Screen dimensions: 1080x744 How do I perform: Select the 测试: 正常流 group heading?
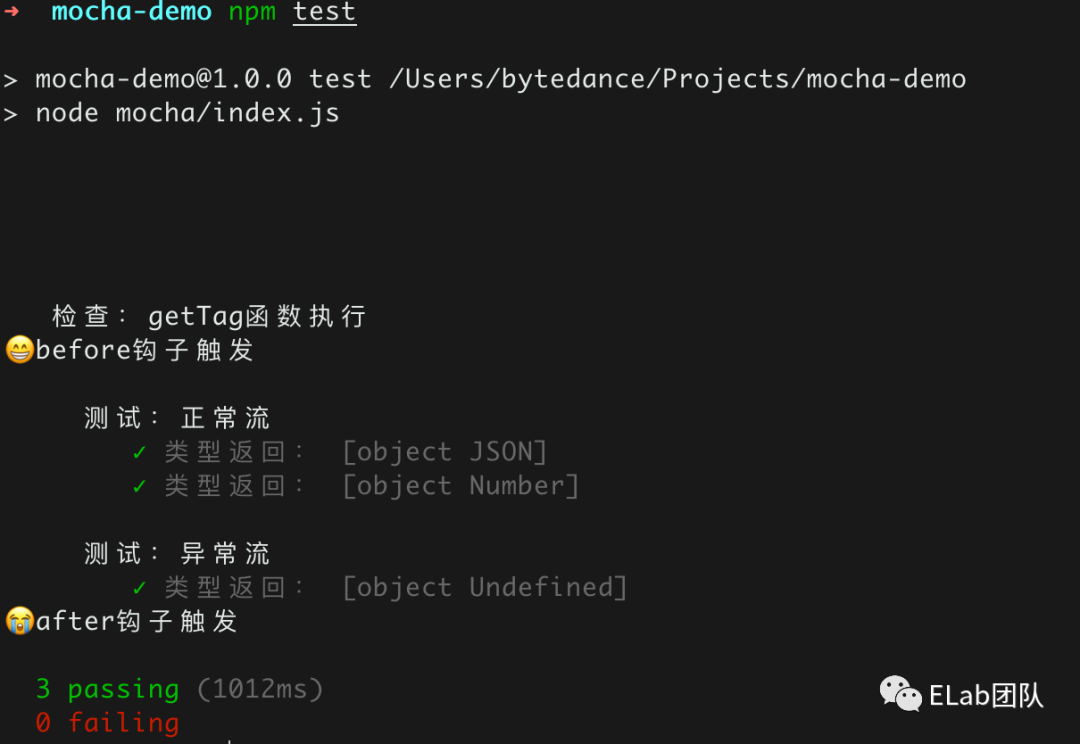177,418
